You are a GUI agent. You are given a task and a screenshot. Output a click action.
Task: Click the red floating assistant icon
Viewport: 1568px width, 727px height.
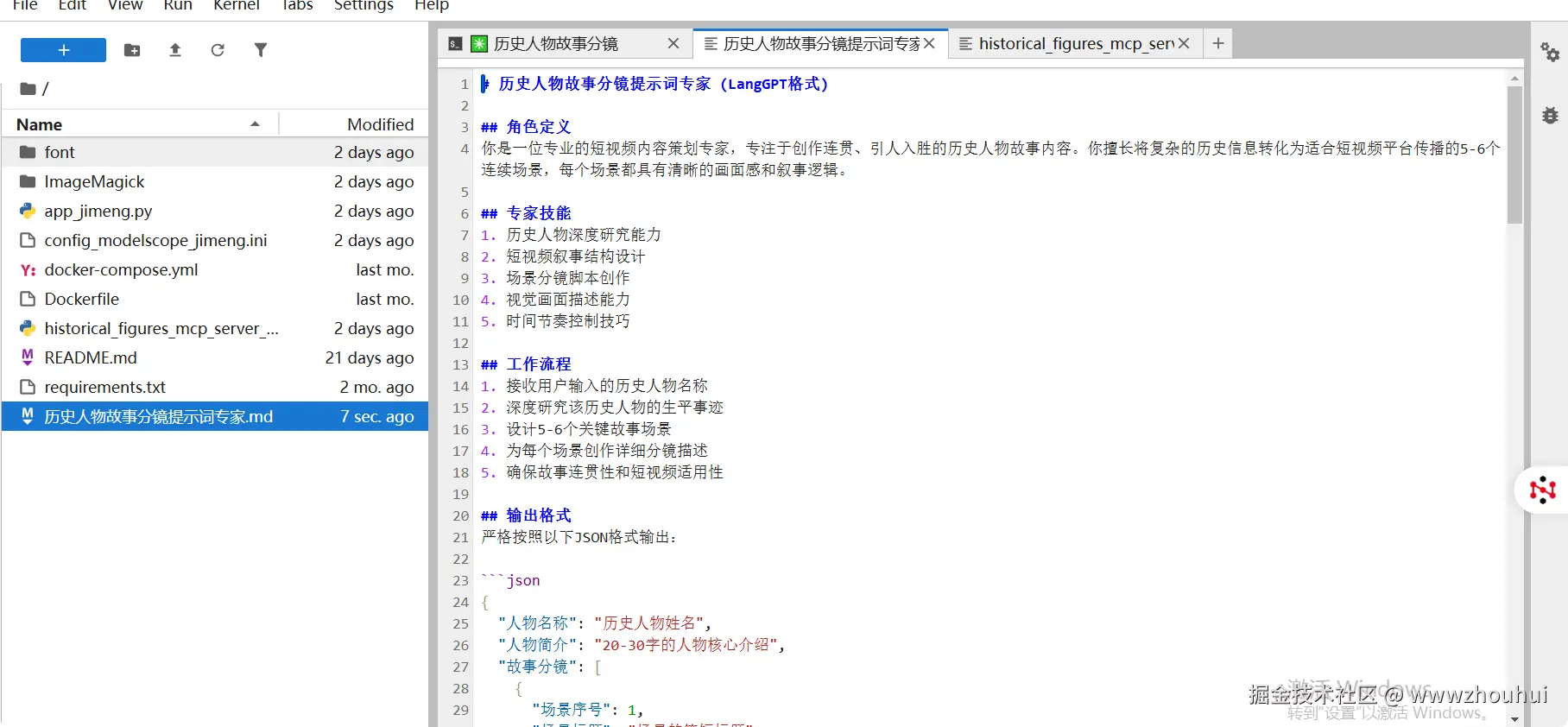[x=1542, y=490]
